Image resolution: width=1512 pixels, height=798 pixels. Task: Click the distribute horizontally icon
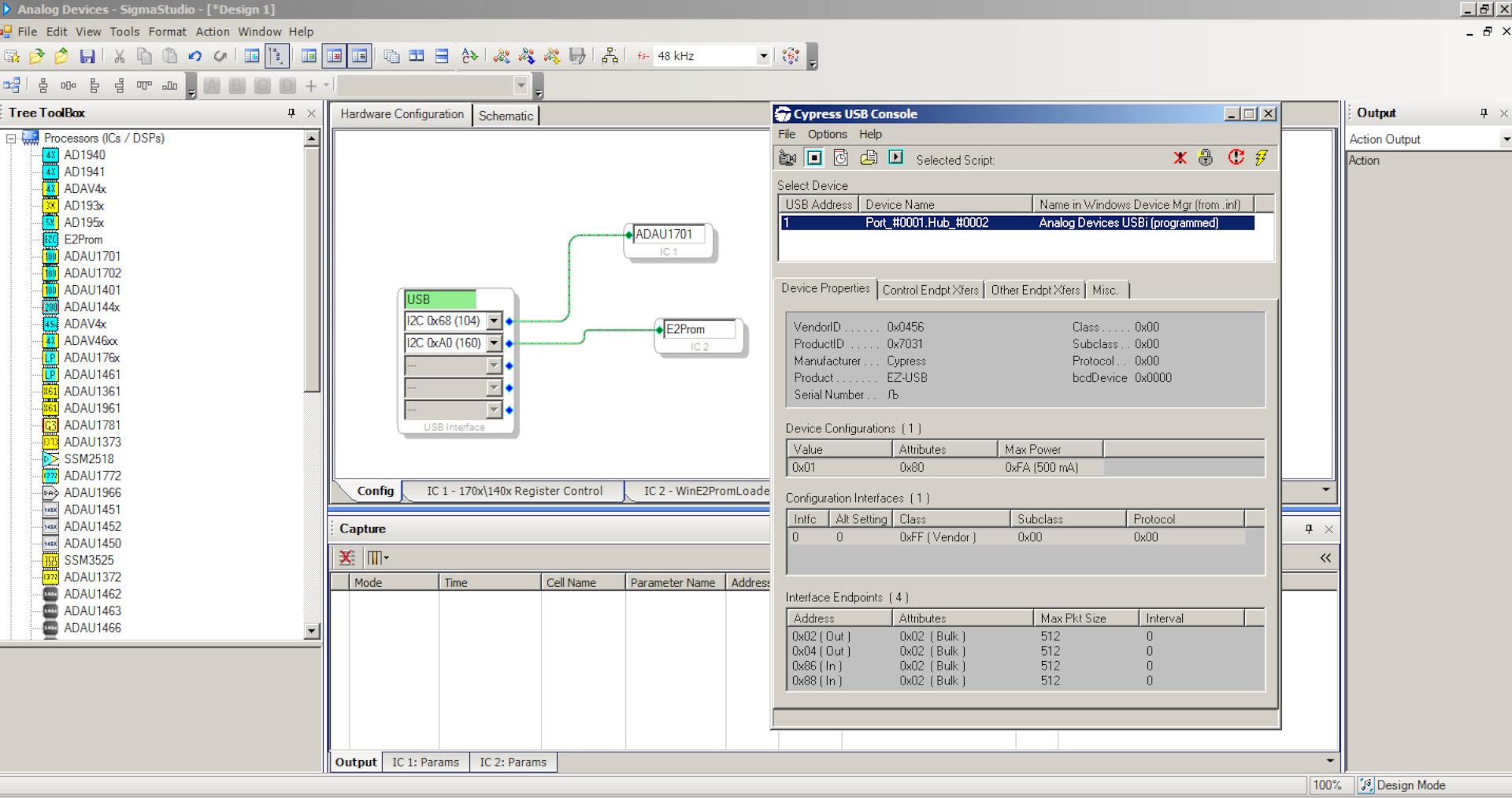point(69,85)
